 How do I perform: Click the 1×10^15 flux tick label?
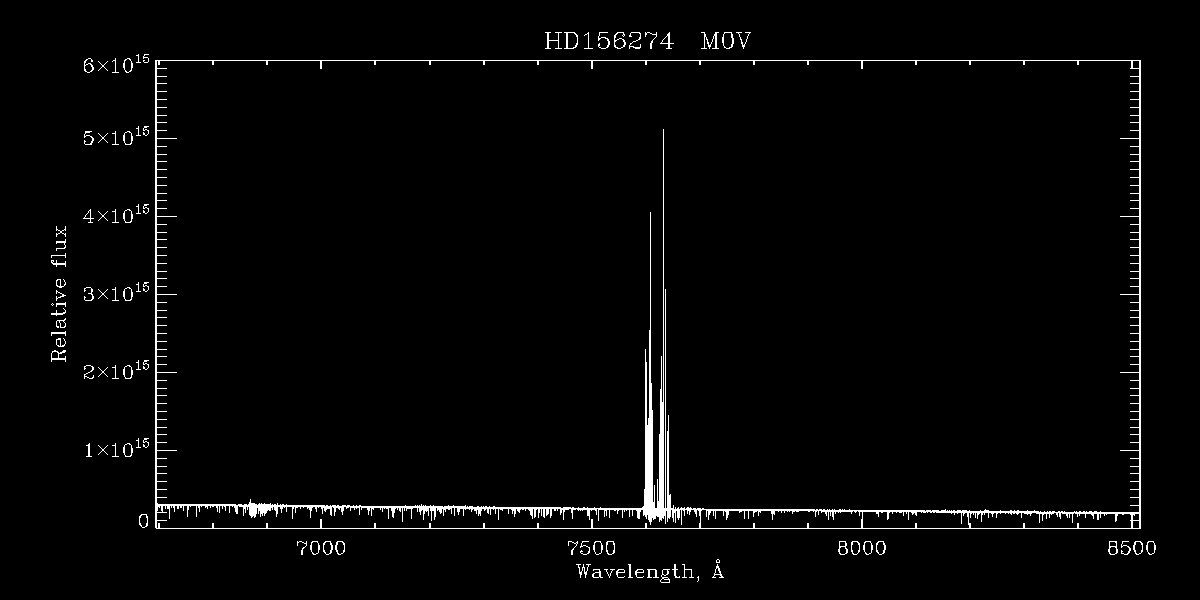(115, 448)
